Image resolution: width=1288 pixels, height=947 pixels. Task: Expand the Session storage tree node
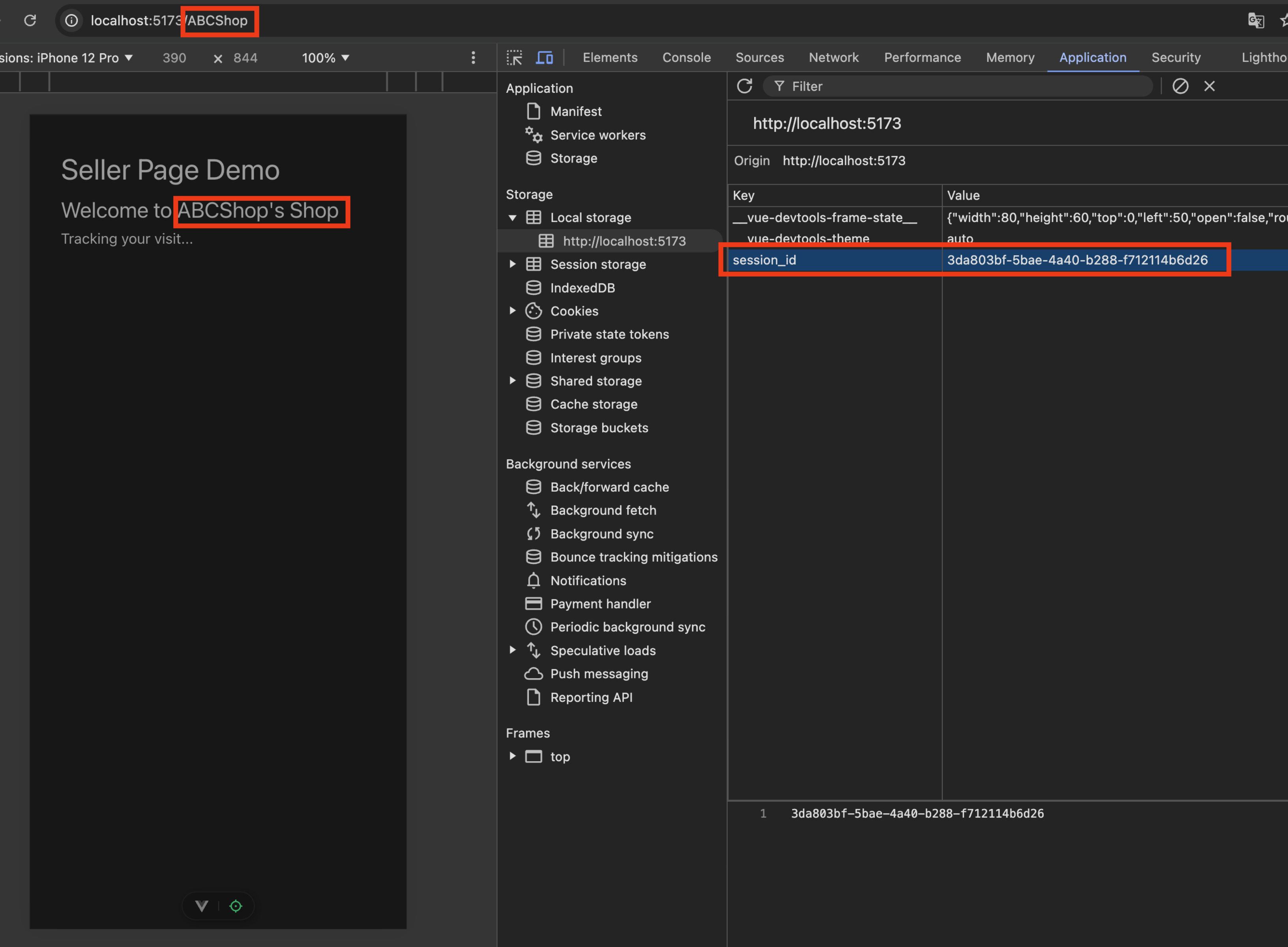tap(513, 264)
